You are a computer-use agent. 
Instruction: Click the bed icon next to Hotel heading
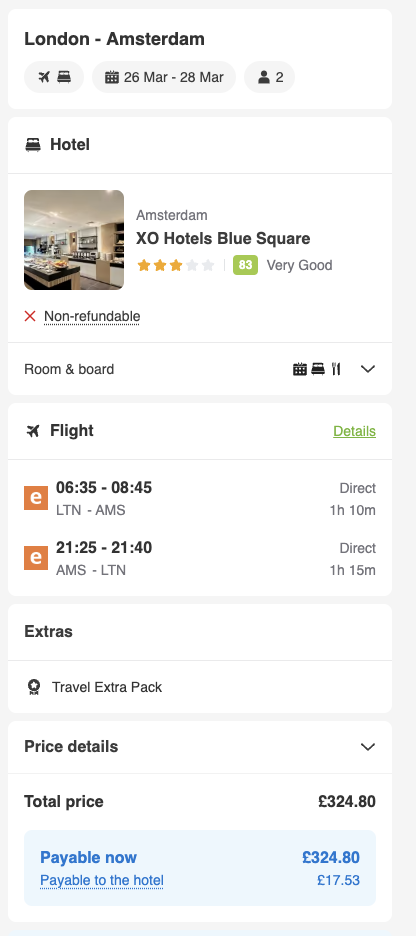(x=33, y=145)
